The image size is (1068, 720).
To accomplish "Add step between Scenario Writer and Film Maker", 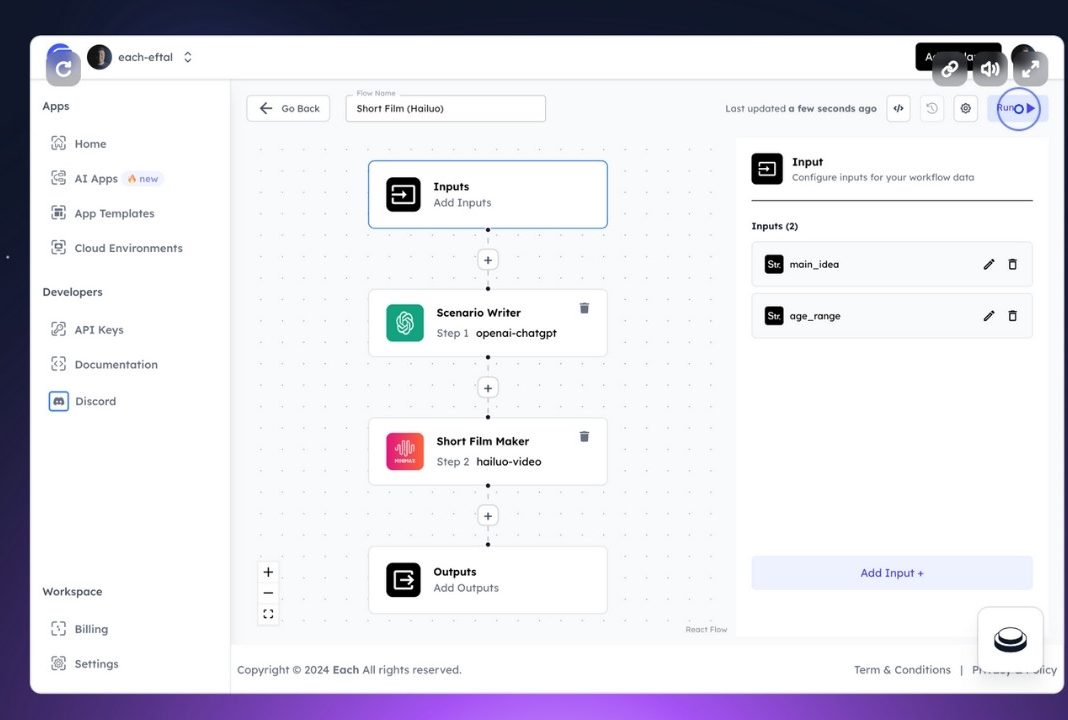I will click(488, 388).
